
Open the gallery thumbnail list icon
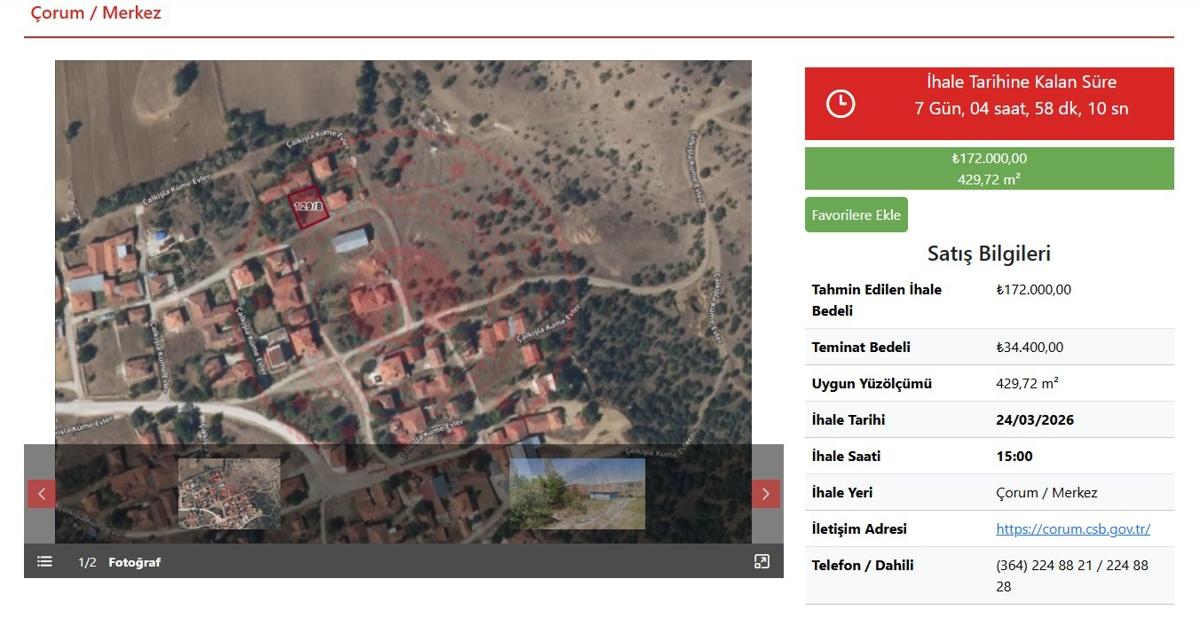pyautogui.click(x=45, y=561)
